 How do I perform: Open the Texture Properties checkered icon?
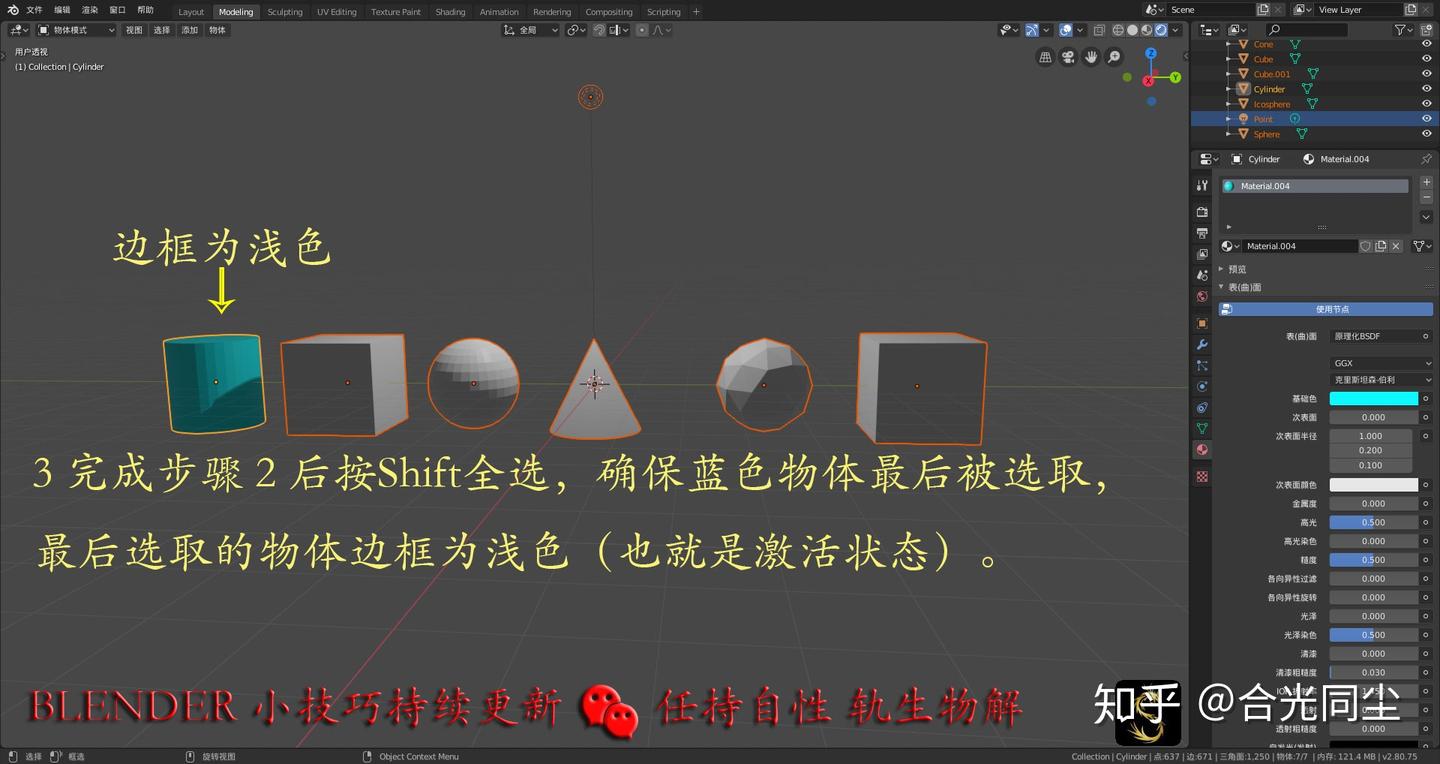pyautogui.click(x=1202, y=477)
